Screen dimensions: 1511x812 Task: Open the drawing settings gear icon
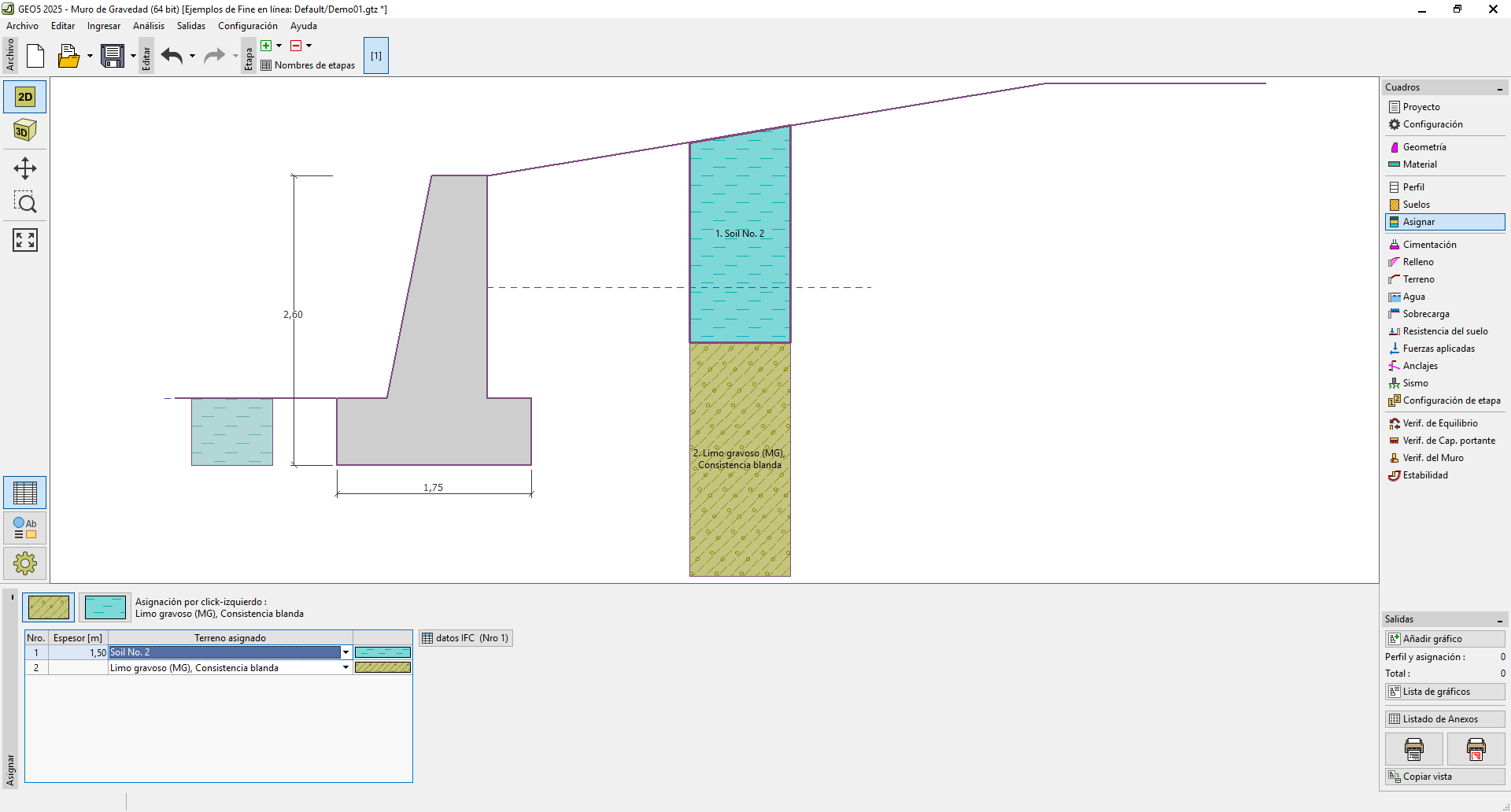pos(25,563)
